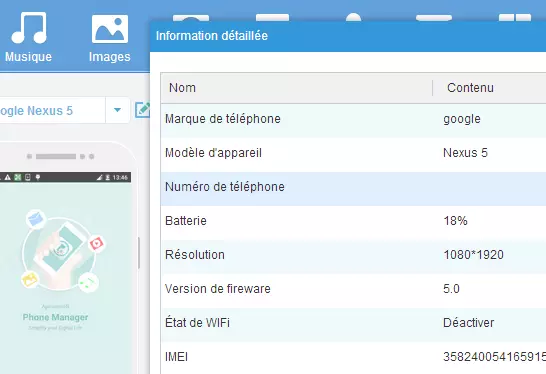This screenshot has width=546, height=374.
Task: Expand the Google Nexus 5 device dropdown
Action: tap(117, 110)
